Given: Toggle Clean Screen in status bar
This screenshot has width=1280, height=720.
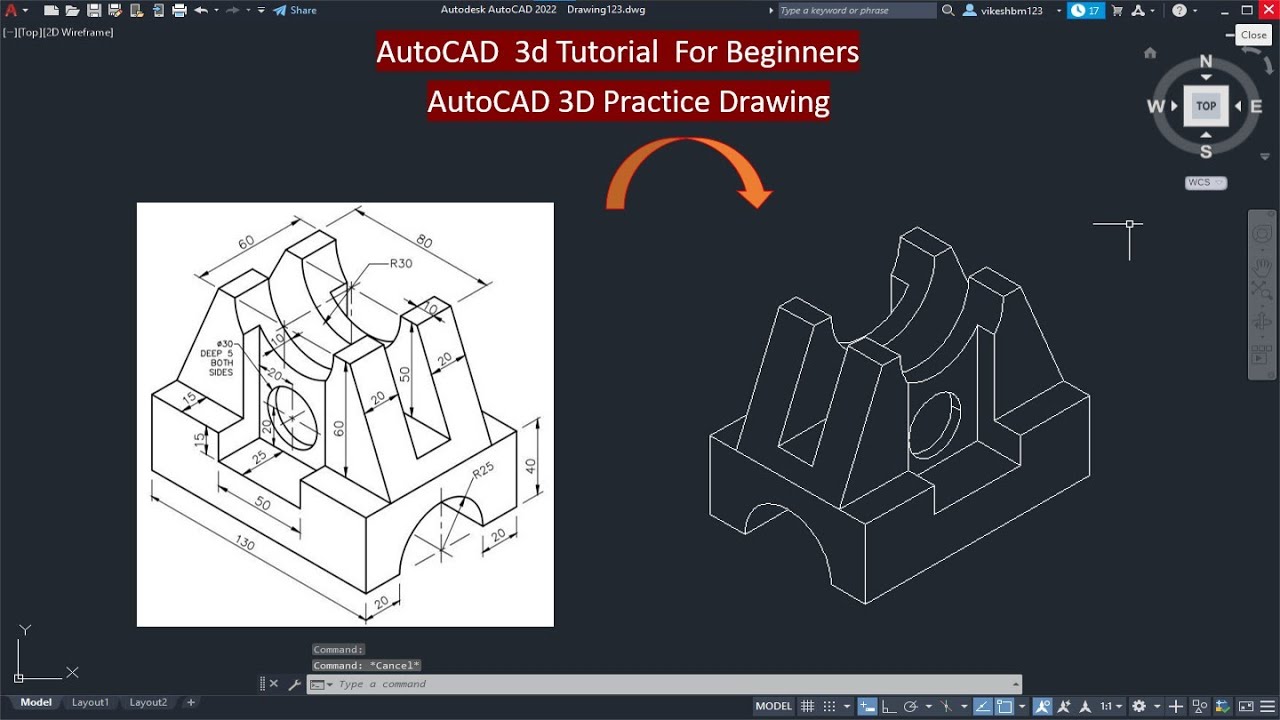Looking at the screenshot, I should 1246,706.
